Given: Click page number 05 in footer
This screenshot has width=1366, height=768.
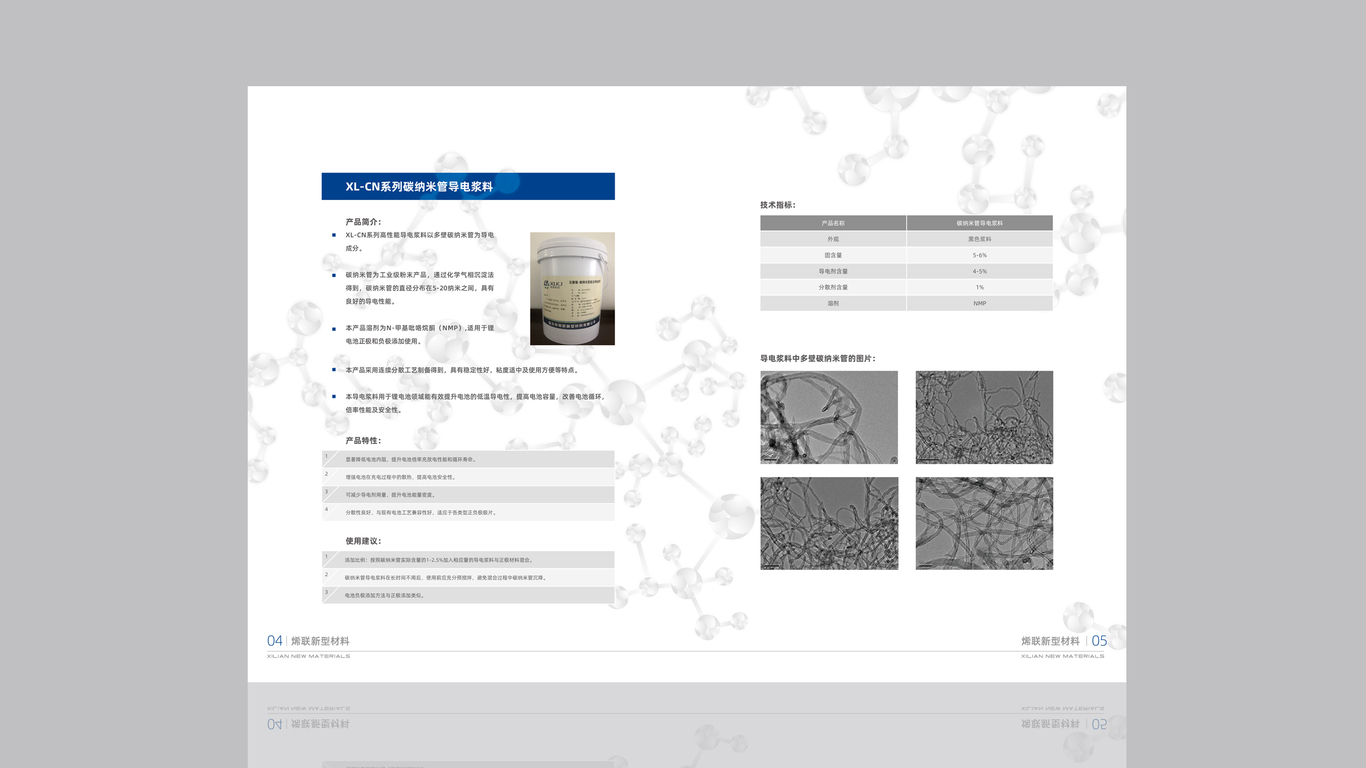Looking at the screenshot, I should point(1100,641).
